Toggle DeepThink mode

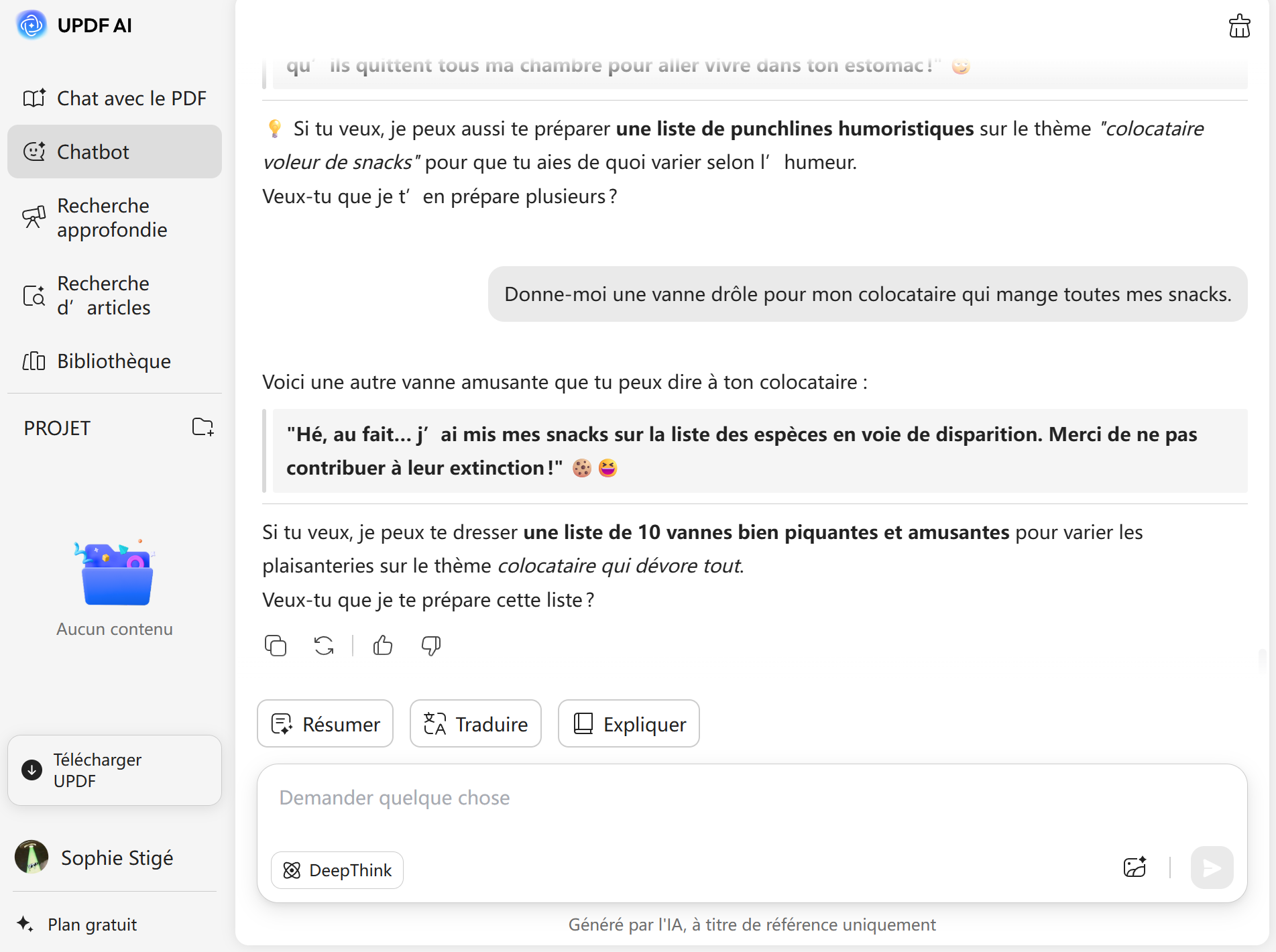click(337, 870)
